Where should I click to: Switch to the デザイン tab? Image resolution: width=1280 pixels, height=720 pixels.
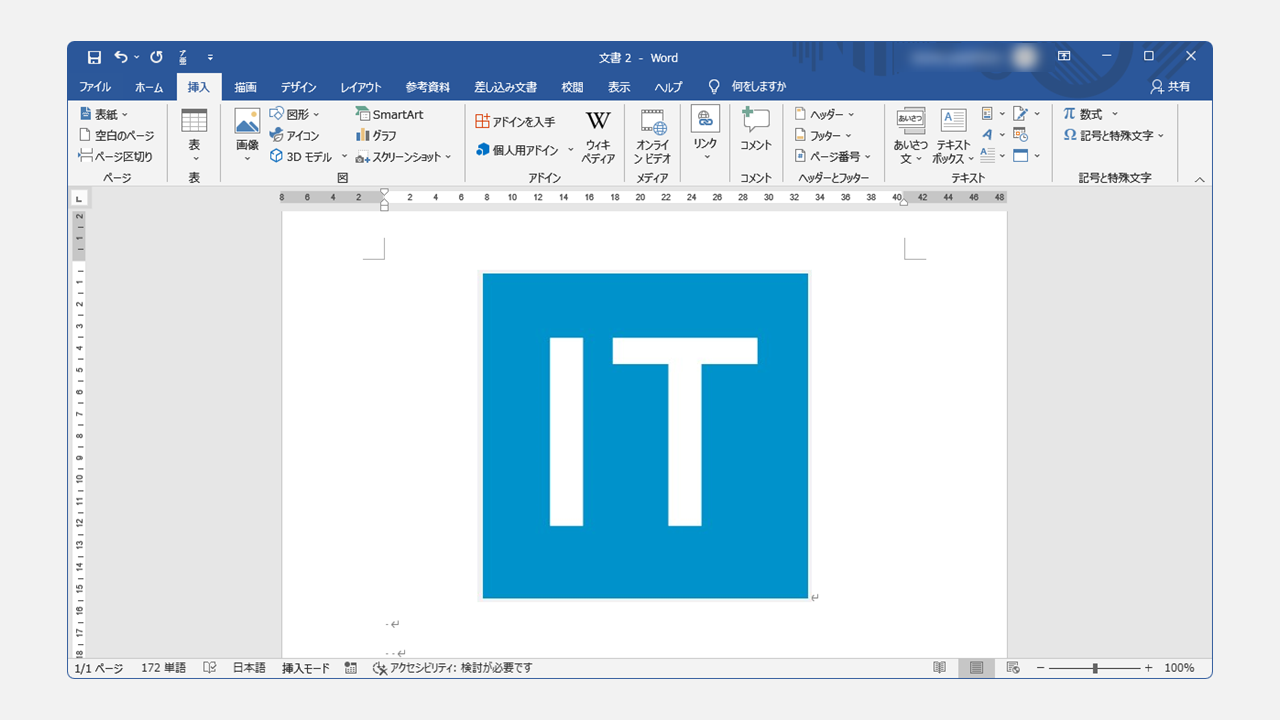299,87
